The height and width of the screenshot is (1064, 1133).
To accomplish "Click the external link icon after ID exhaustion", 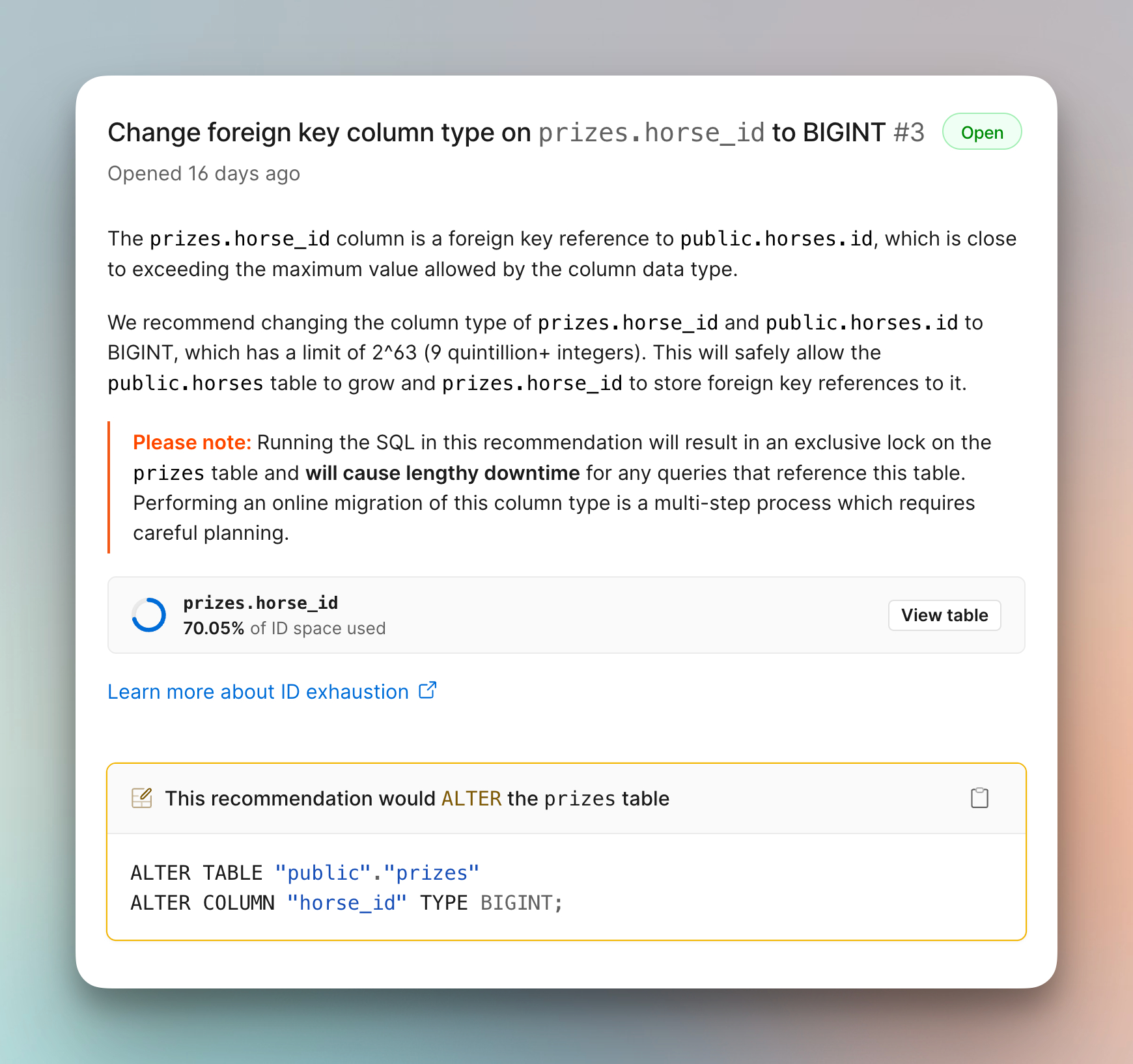I will click(x=427, y=690).
